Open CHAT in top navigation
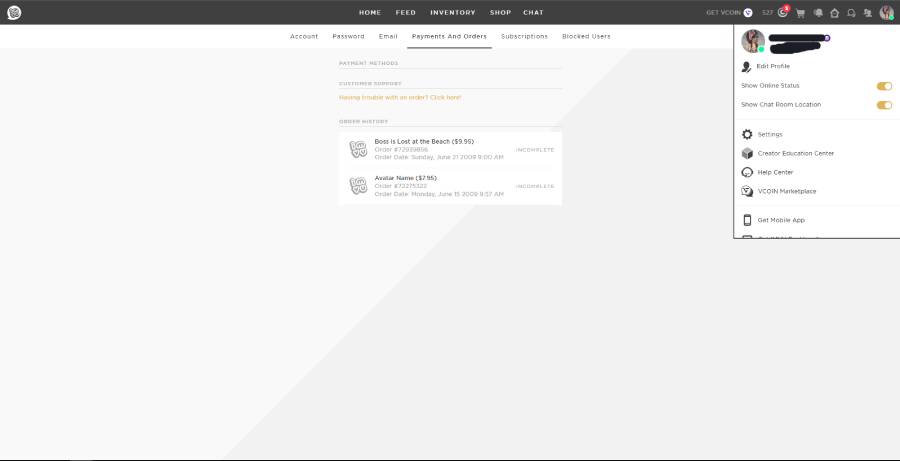Screen dimensions: 900x461 pyautogui.click(x=533, y=13)
